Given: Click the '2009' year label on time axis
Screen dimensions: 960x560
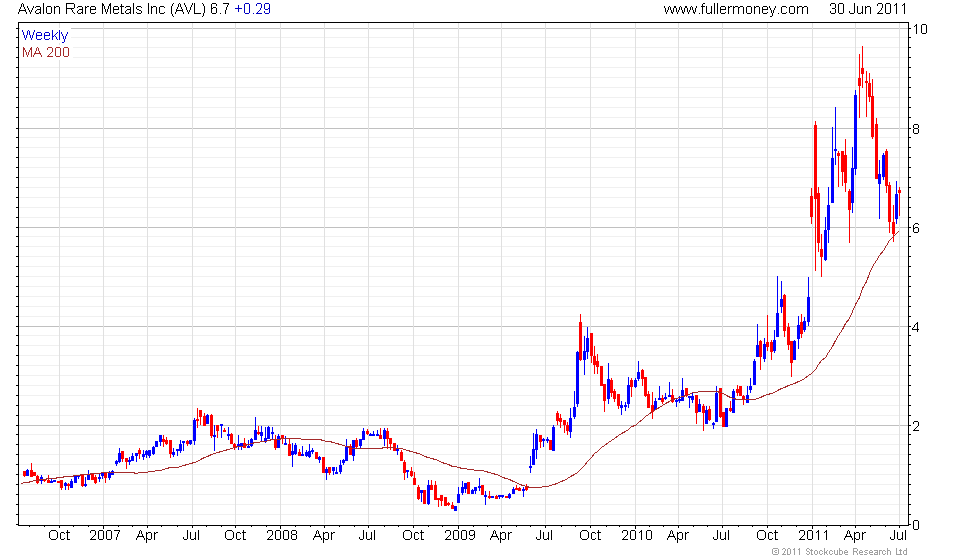Looking at the screenshot, I should tap(459, 536).
